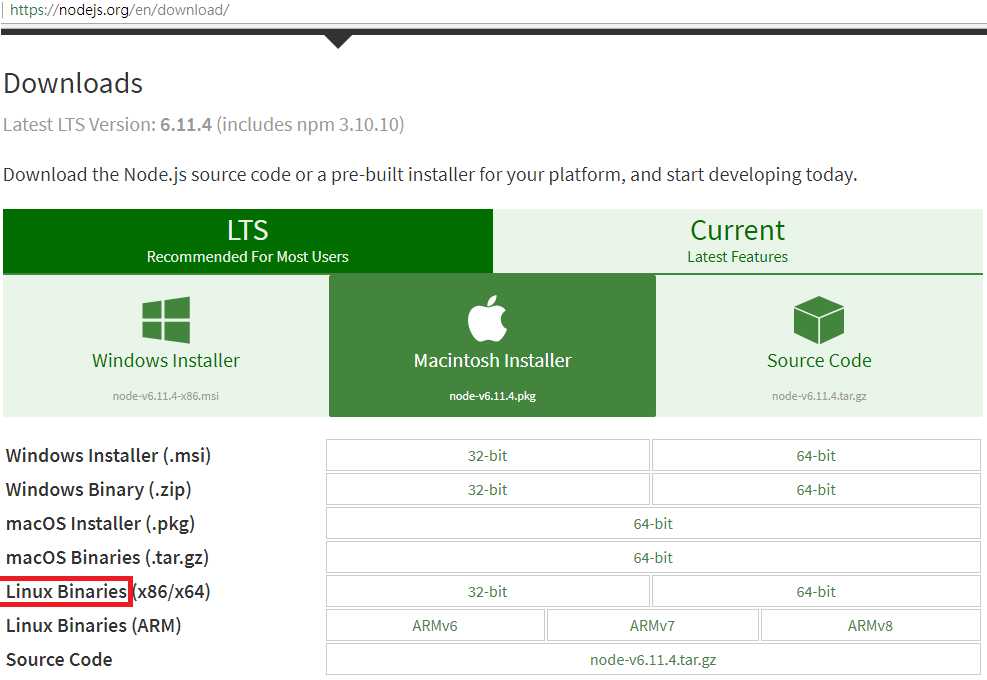Download the Macintosh Installer pkg
This screenshot has width=987, height=680.
point(492,346)
